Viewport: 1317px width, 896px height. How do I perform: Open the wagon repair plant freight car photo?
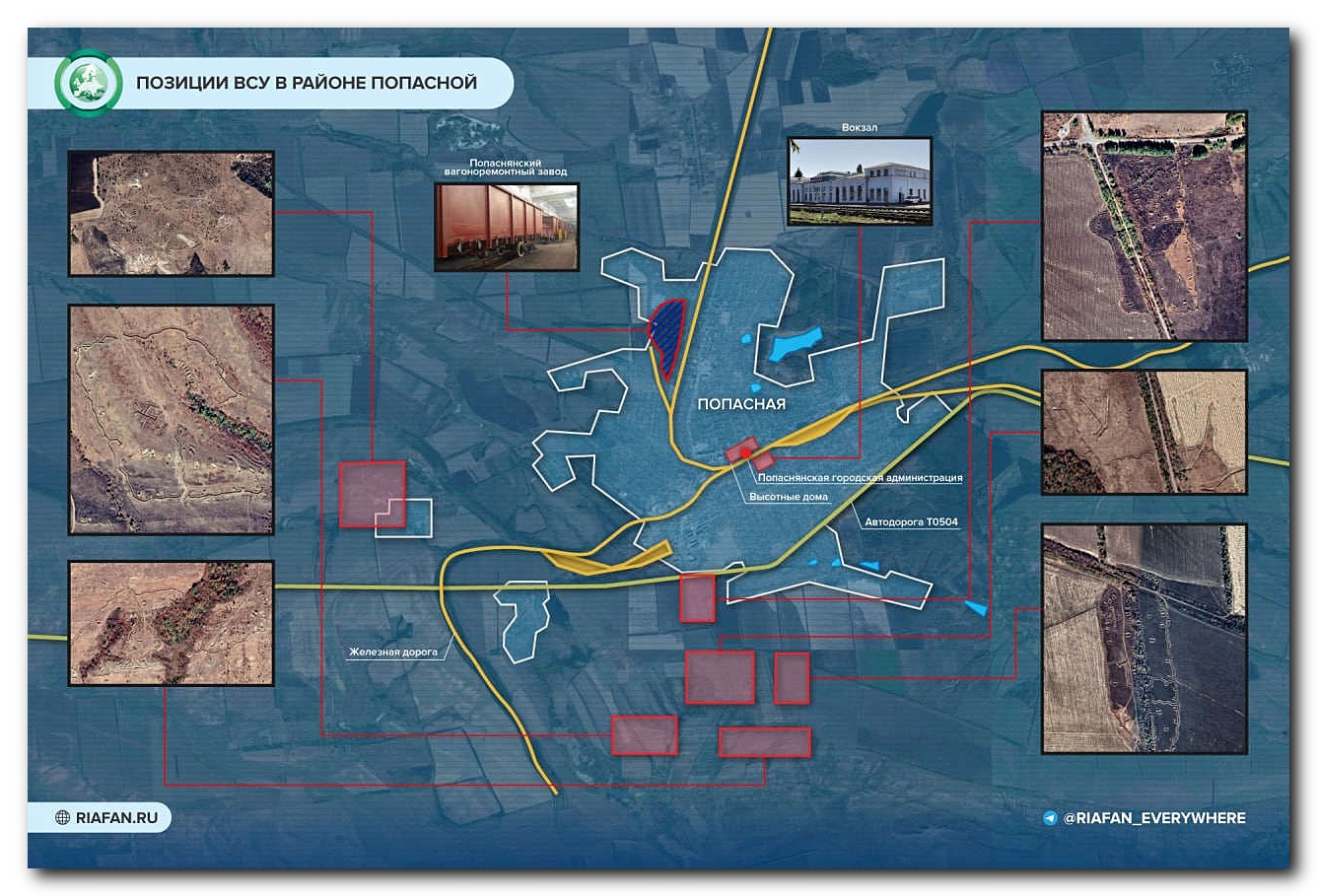tap(507, 227)
